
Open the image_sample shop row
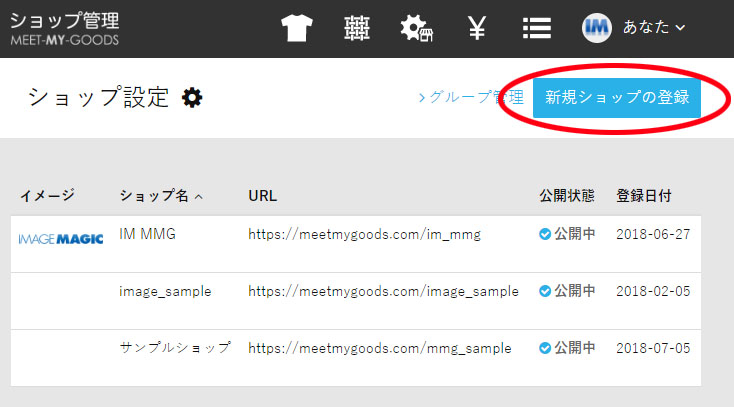(165, 291)
